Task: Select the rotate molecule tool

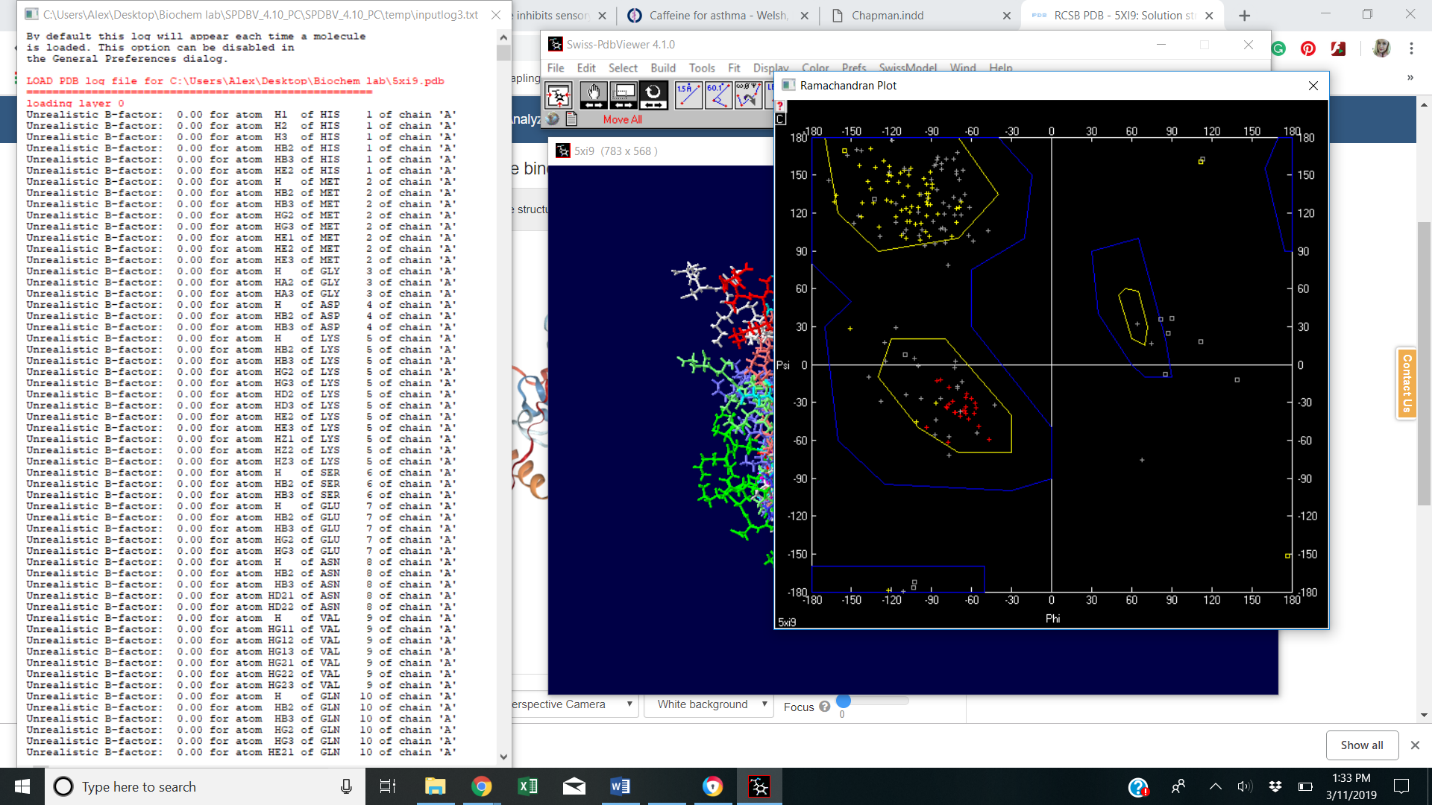Action: [653, 94]
